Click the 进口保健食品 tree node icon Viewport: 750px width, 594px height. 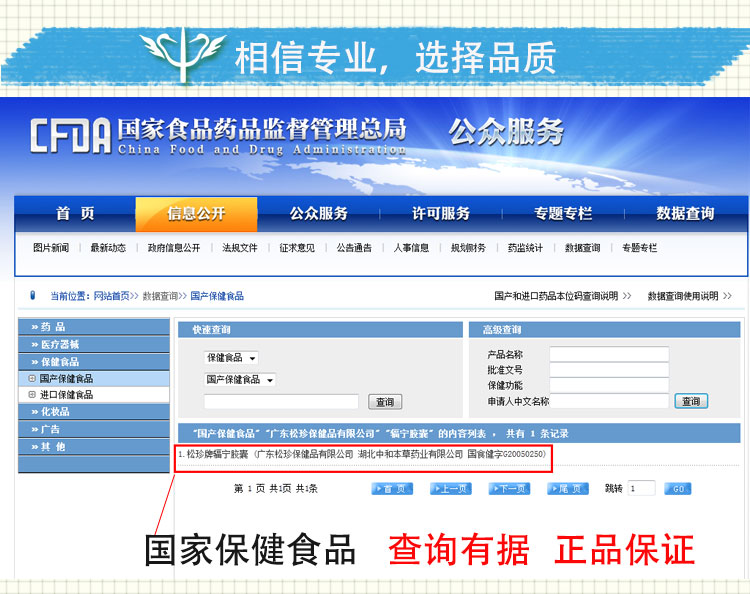tap(31, 395)
